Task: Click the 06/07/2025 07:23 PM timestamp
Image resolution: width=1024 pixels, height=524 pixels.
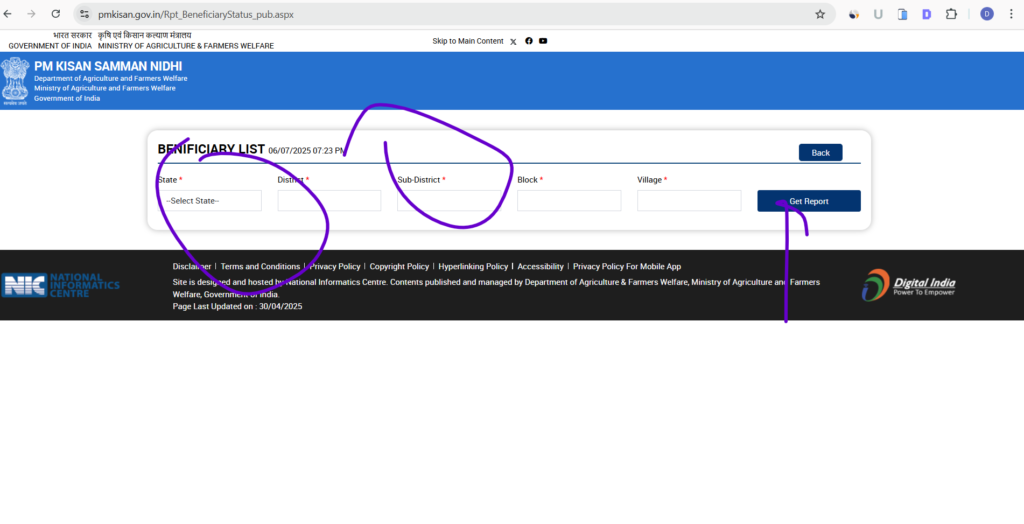Action: pyautogui.click(x=307, y=151)
